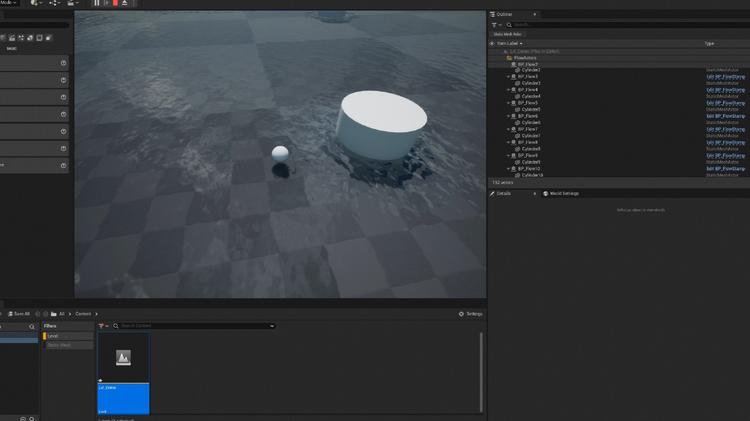Stop play session with red stop button

pos(115,3)
